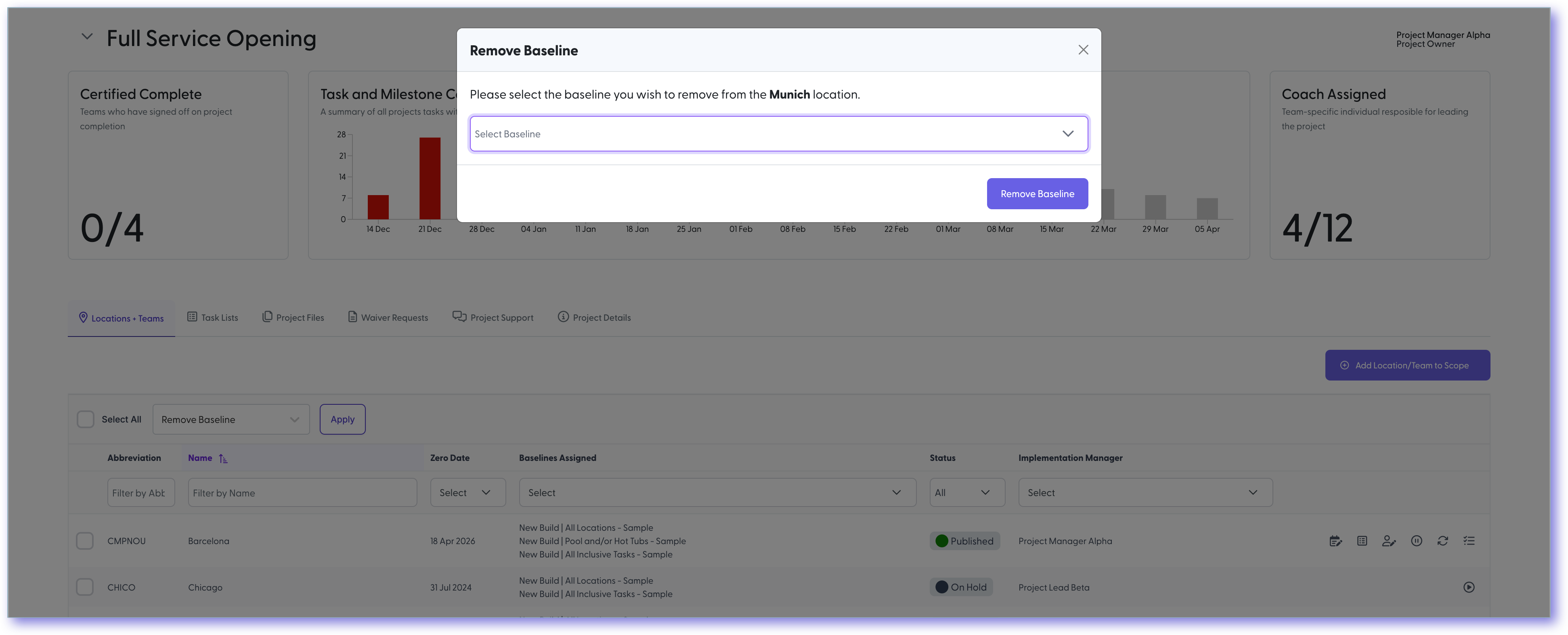Click the CMPNOU abbreviation cell
This screenshot has height=635, width=1568.
126,541
